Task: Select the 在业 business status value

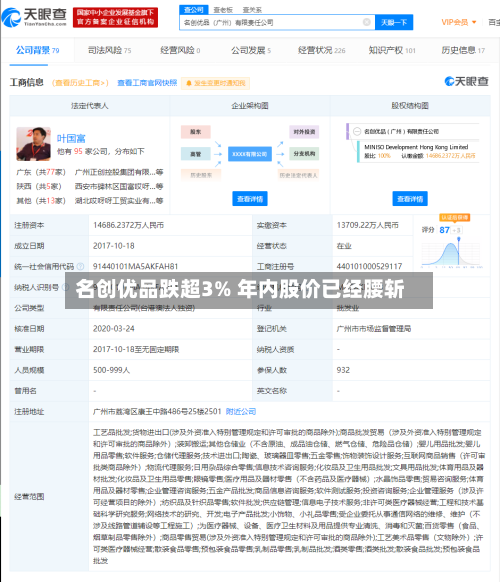Action: click(x=344, y=246)
